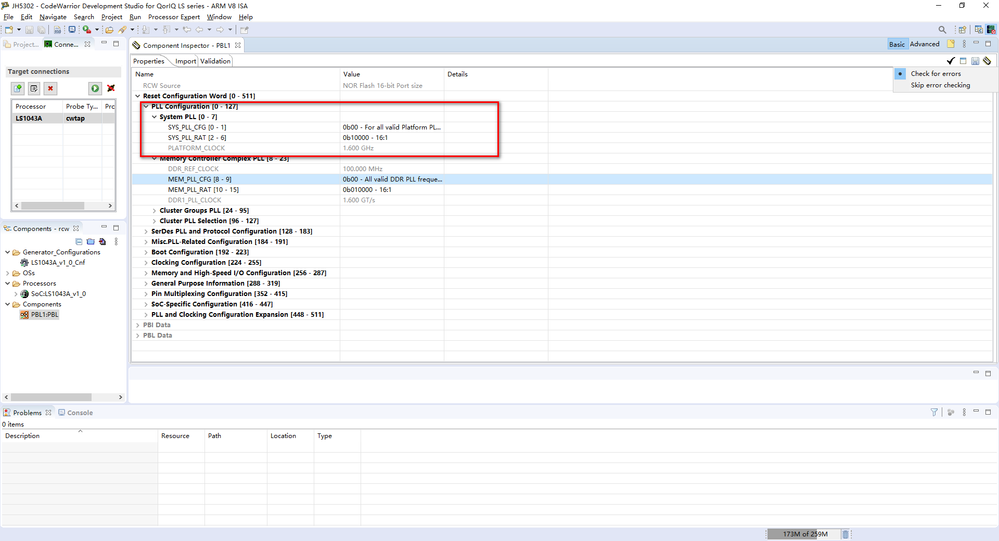Click the ruler icon in inspector toolbar
Screen dimensions: 999x541
987,61
